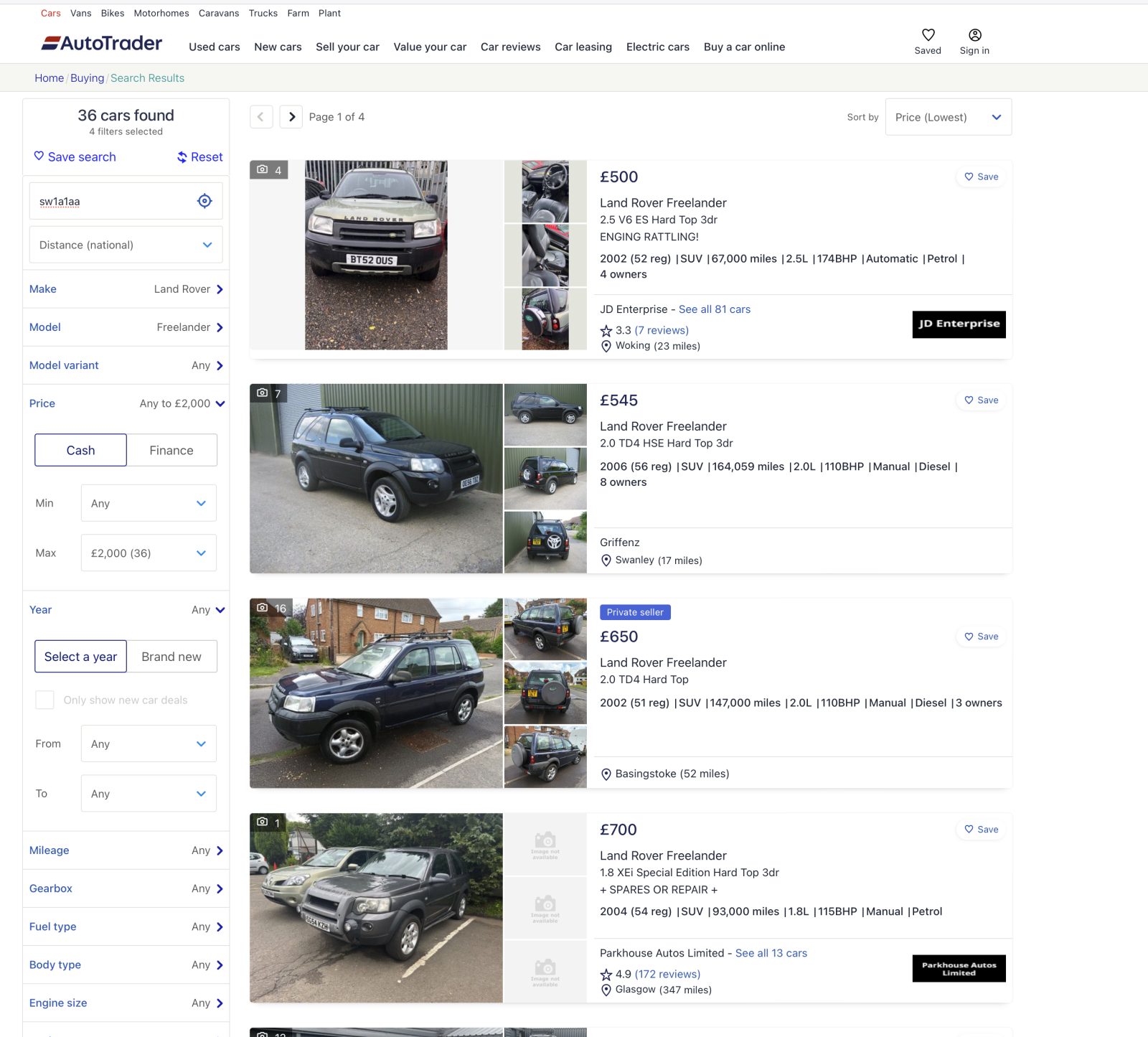Screen dimensions: 1148x1037
Task: Open main photo of £545 Freelander
Action: [x=376, y=479]
